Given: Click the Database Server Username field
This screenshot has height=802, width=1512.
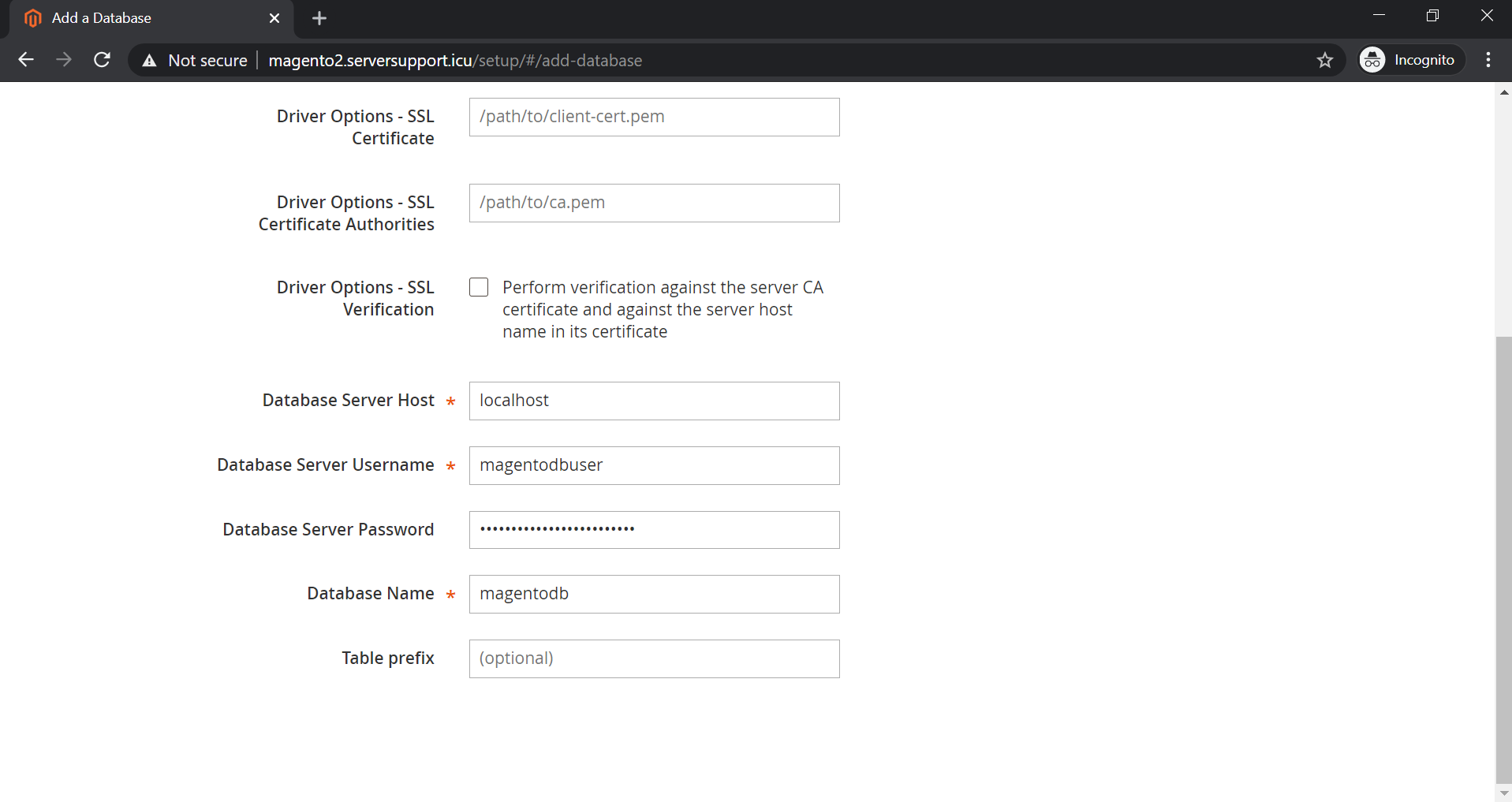Looking at the screenshot, I should tap(654, 465).
